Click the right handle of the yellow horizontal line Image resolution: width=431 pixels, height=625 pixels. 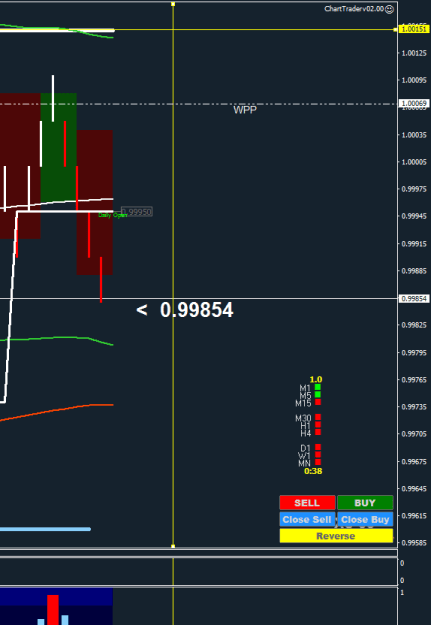tap(395, 30)
